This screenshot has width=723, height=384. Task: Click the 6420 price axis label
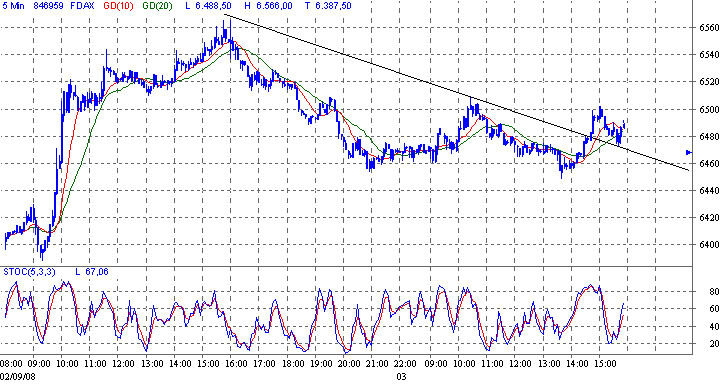click(709, 218)
